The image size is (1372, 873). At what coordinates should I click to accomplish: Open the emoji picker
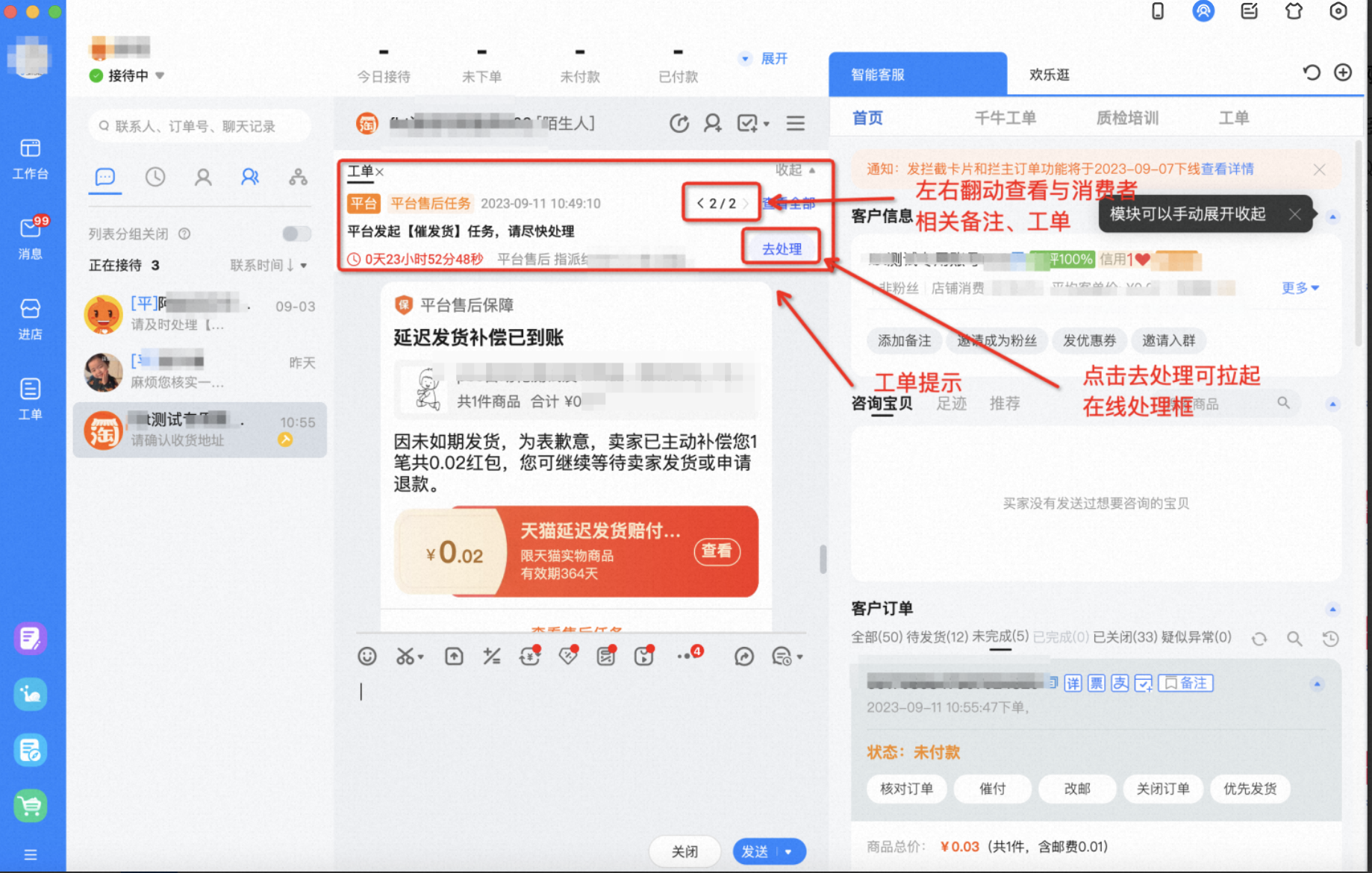pyautogui.click(x=367, y=656)
